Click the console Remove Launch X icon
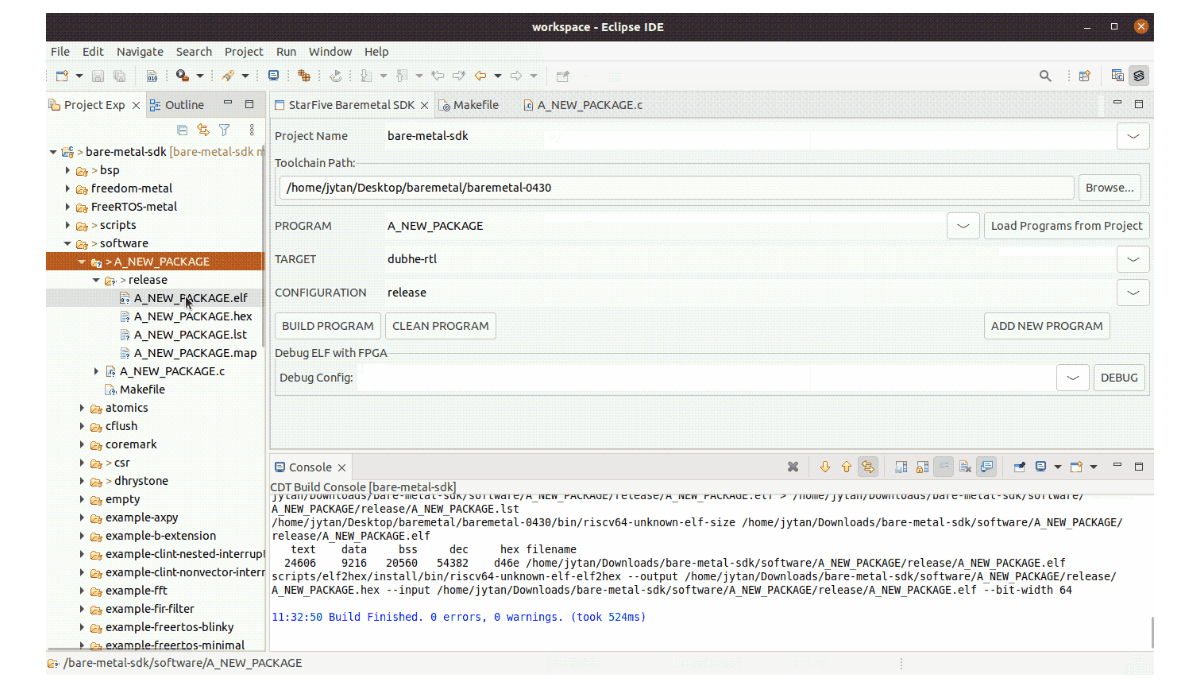This screenshot has width=1204, height=698. 793,467
